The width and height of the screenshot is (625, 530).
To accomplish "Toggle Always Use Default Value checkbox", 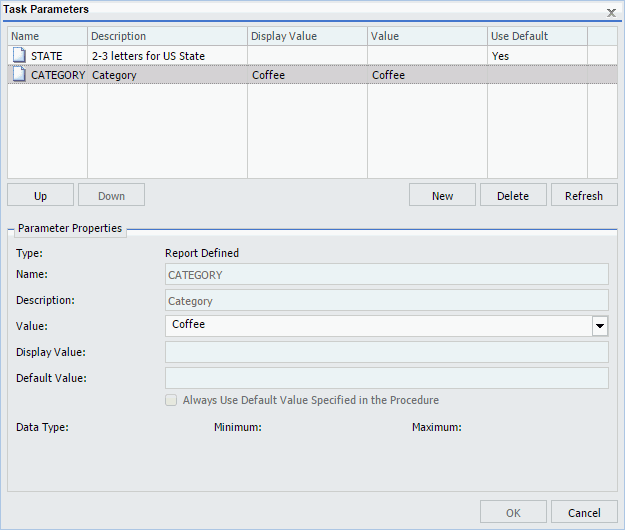I will tap(172, 400).
